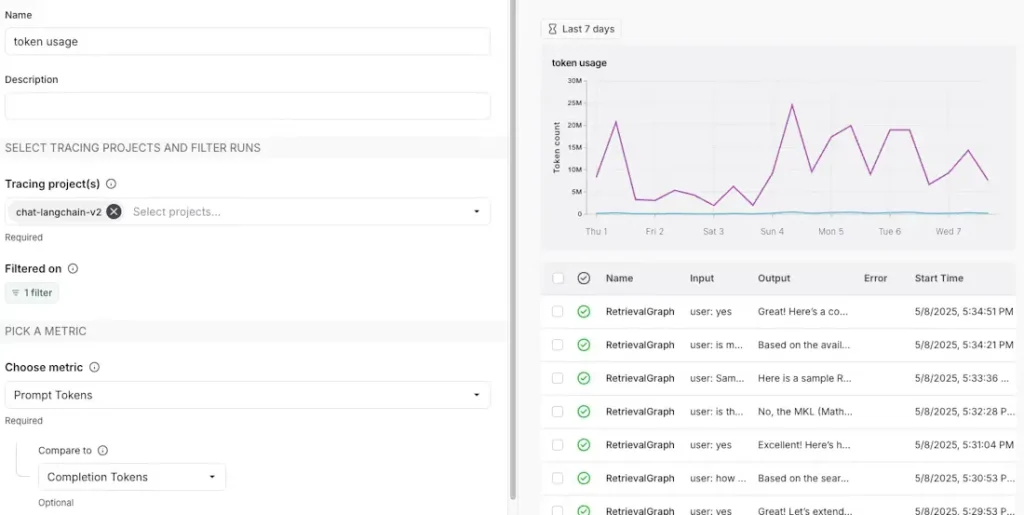Screen dimensions: 1024x515
Task: Click the hourglass icon in Last 7 days
Action: click(x=552, y=29)
